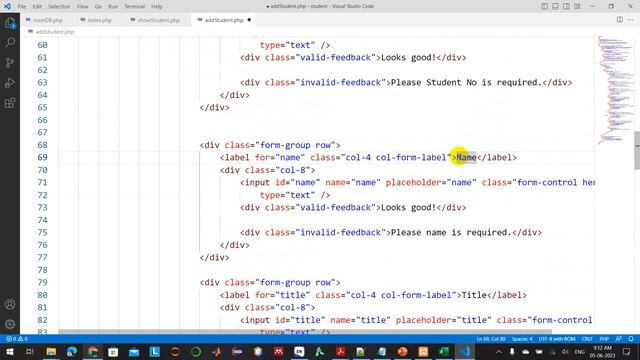Toggle primary side bar layout icon
640x360 pixels.
pyautogui.click(x=544, y=6)
